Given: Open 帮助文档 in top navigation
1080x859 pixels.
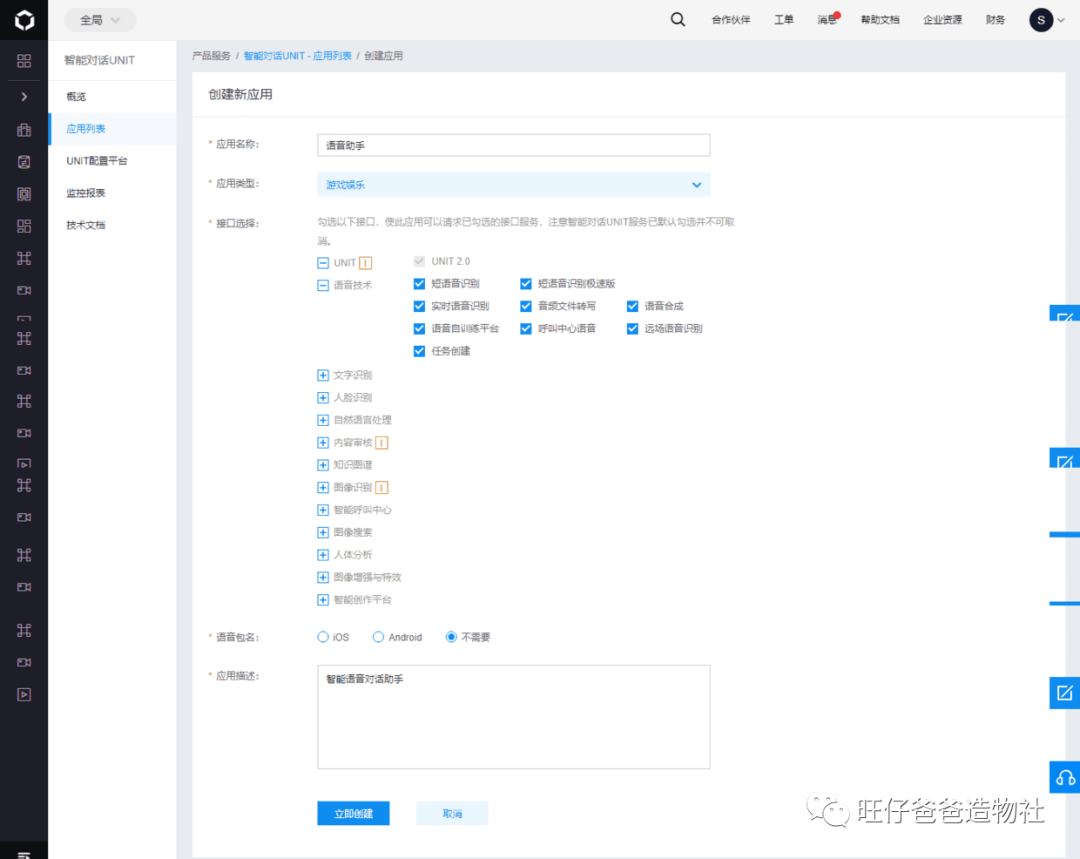Looking at the screenshot, I should click(880, 20).
